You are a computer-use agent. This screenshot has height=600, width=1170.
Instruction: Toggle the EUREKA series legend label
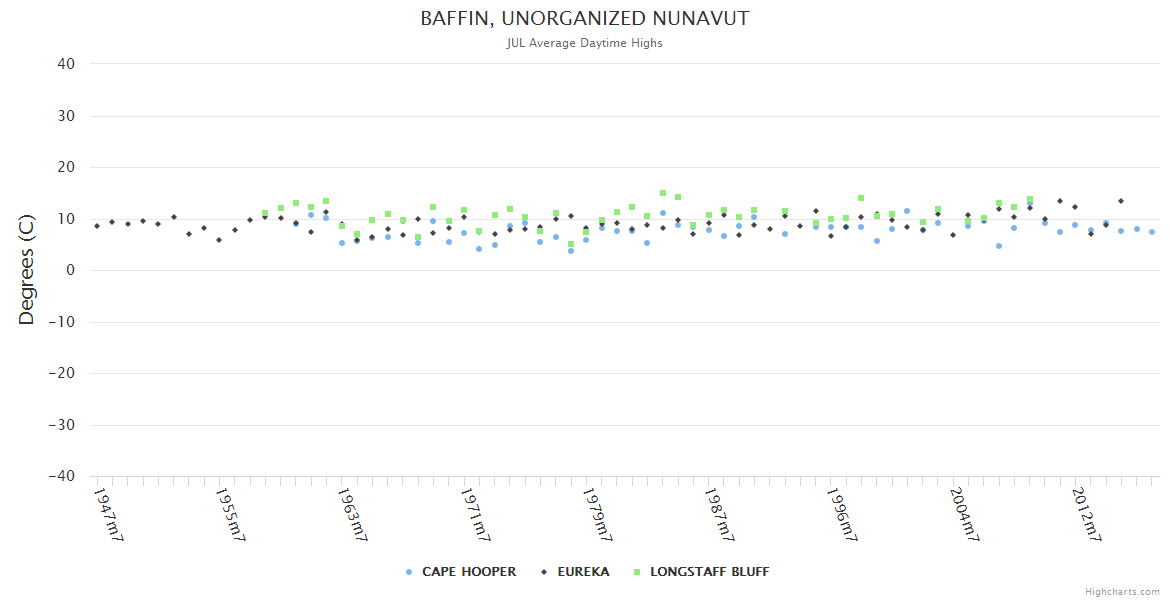click(583, 572)
